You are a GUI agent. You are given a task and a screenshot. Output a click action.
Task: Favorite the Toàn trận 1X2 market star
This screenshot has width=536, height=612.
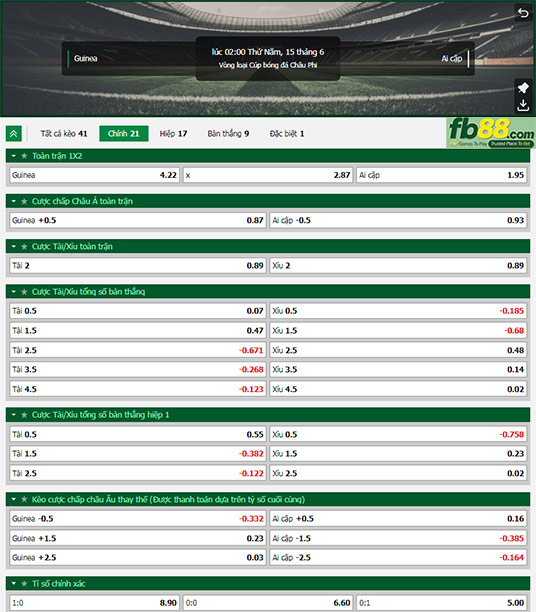24,156
